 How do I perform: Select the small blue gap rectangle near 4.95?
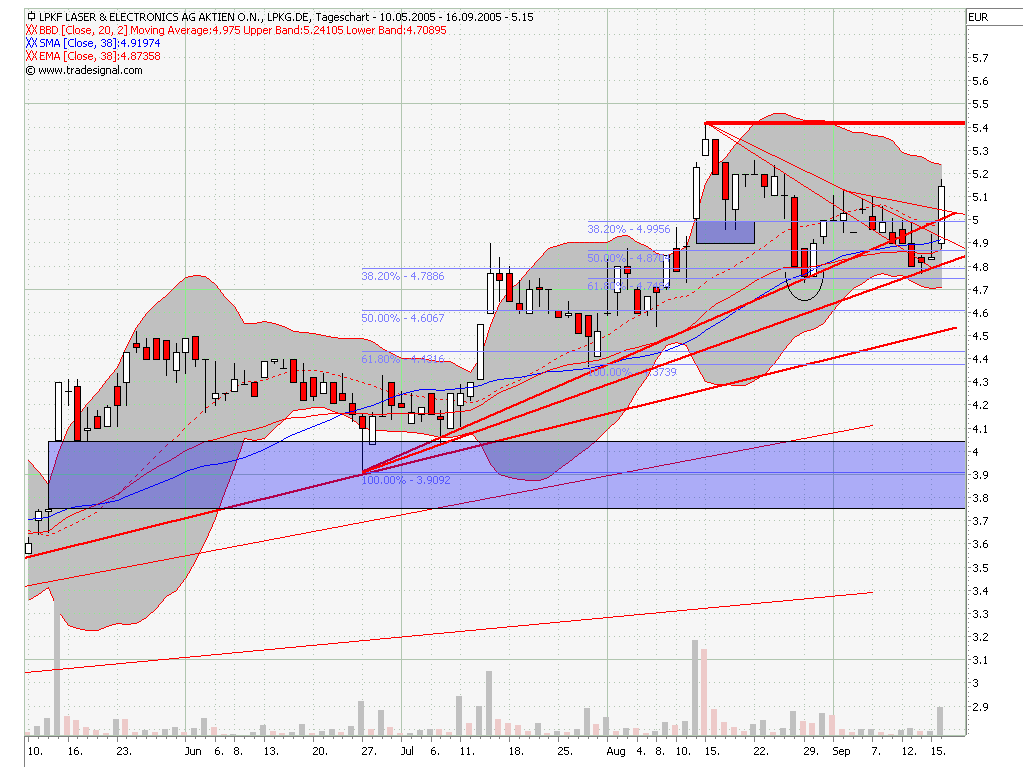point(726,232)
